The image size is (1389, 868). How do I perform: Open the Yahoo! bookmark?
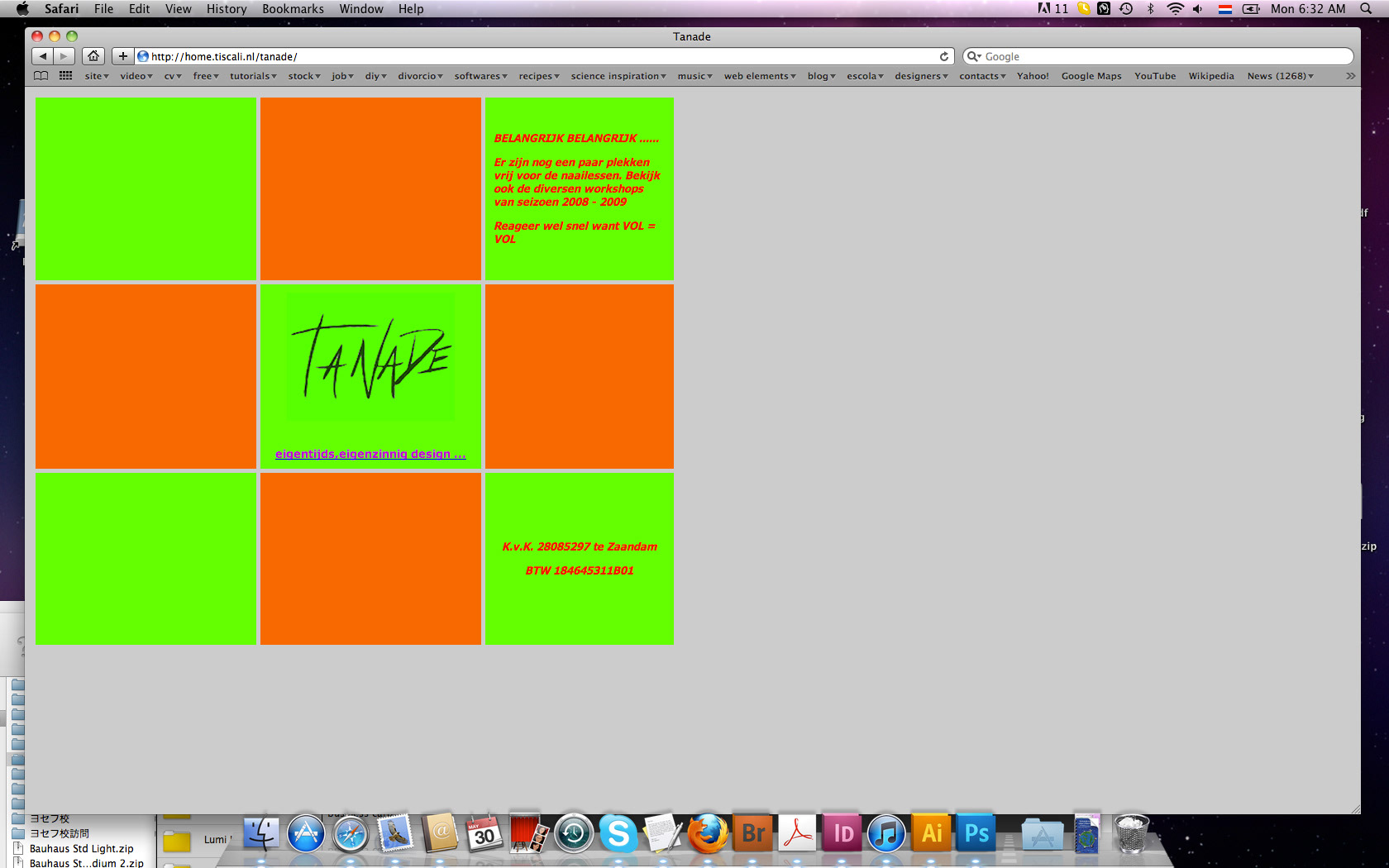coord(1033,76)
